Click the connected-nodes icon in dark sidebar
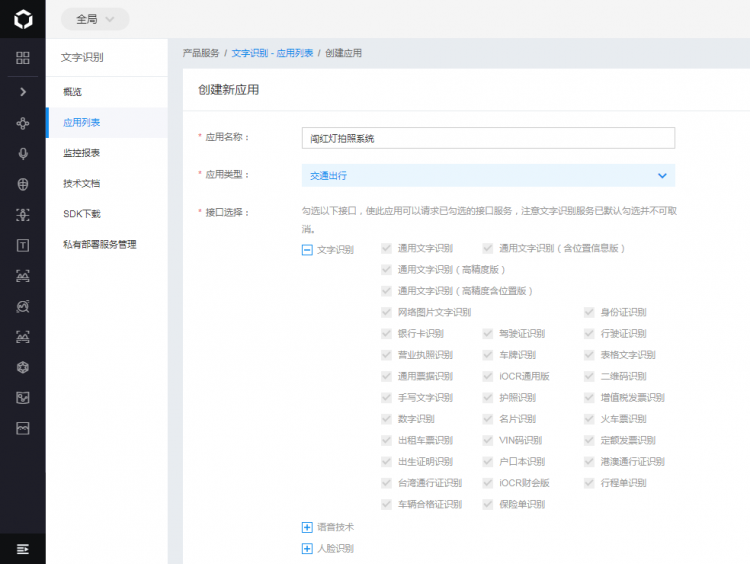This screenshot has width=750, height=564. click(22, 123)
